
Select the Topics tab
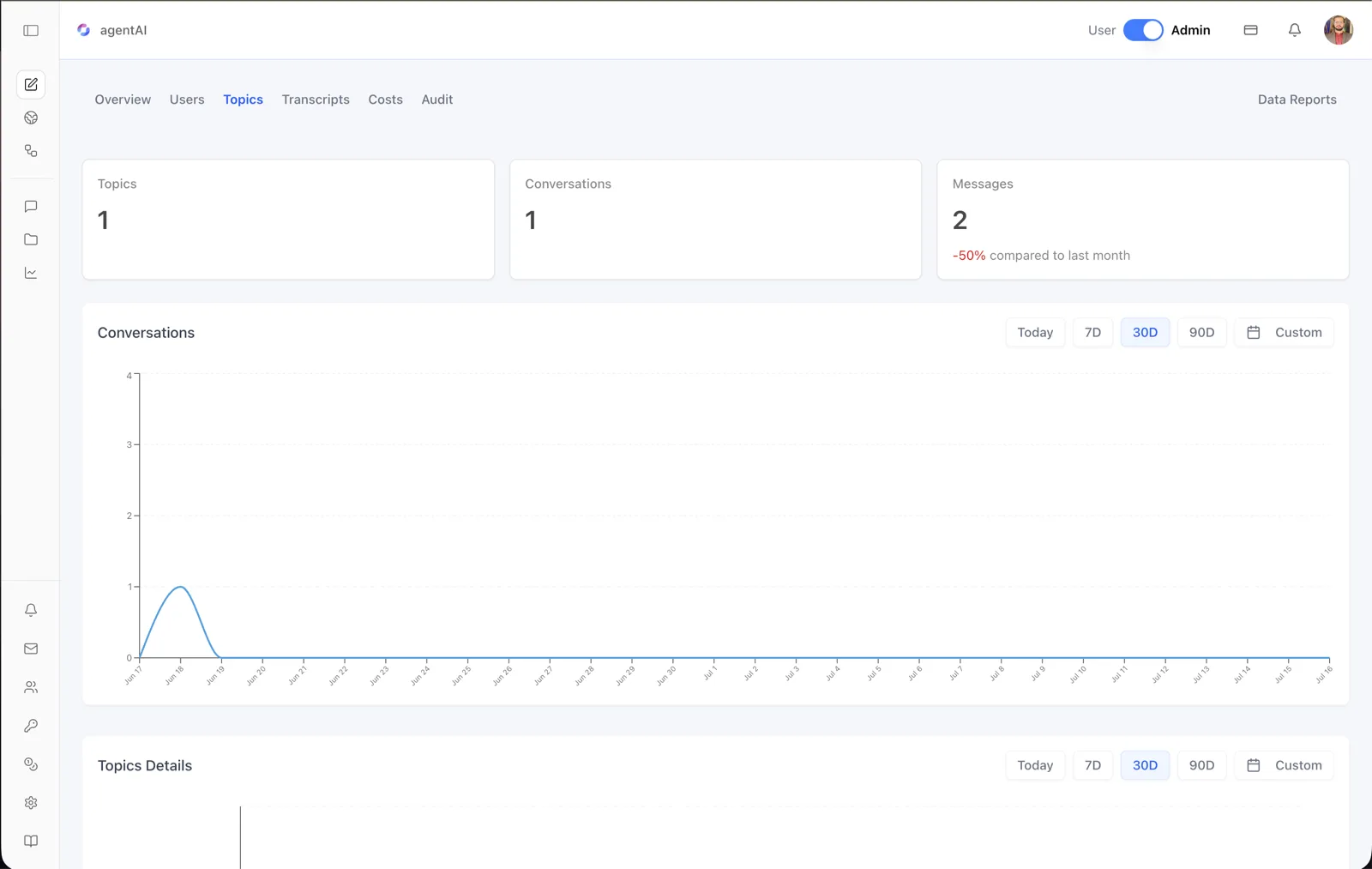coord(243,100)
